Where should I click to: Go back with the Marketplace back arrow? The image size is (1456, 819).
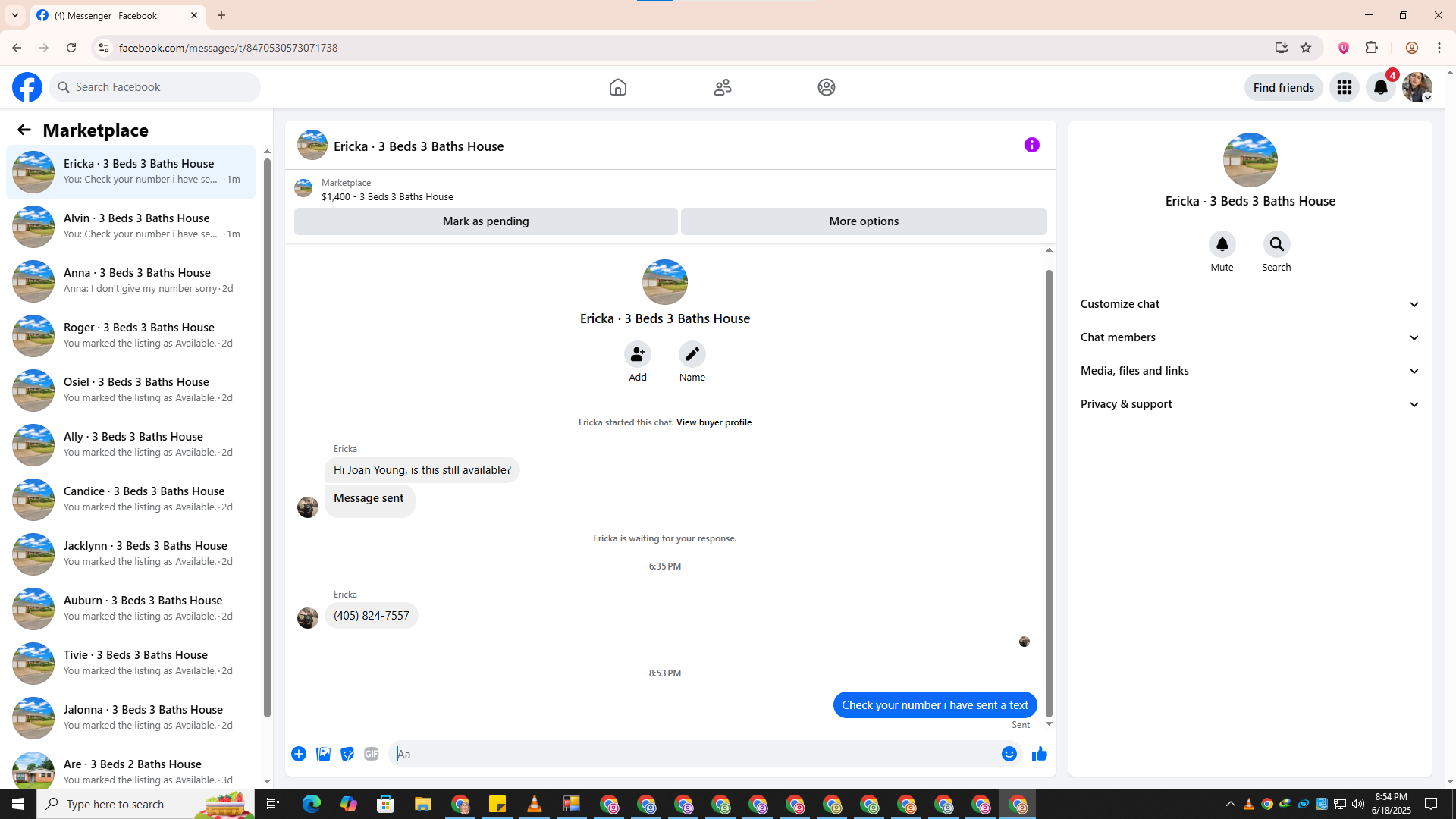24,130
